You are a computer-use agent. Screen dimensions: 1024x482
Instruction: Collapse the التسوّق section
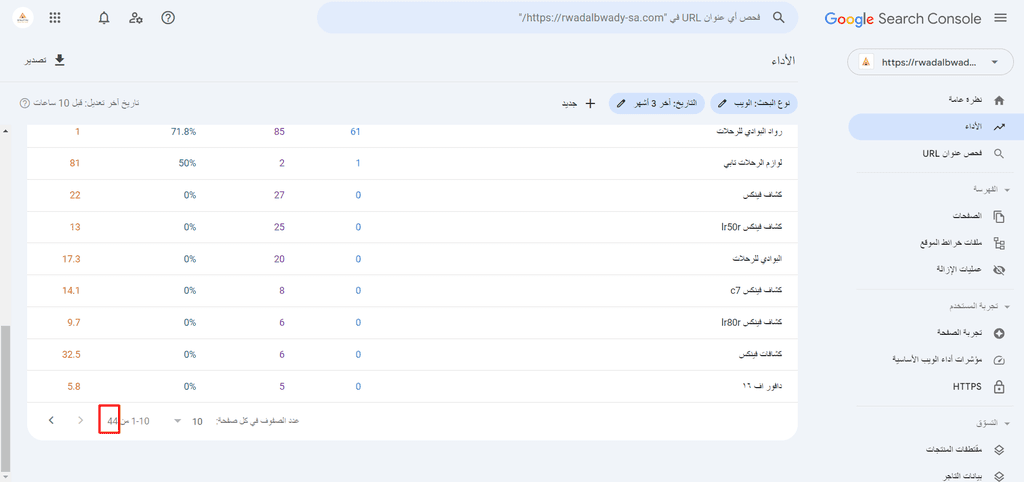pyautogui.click(x=993, y=423)
